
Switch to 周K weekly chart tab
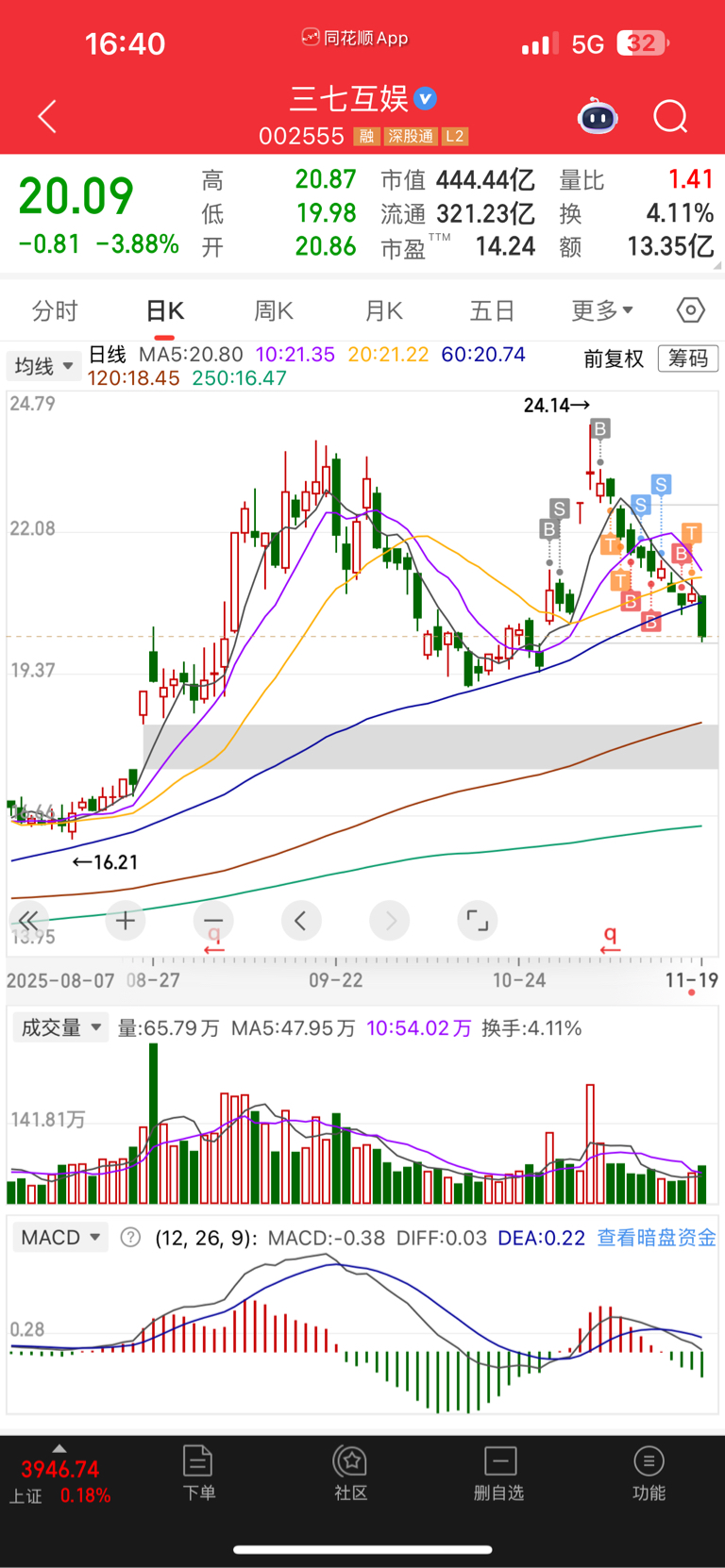[x=274, y=310]
